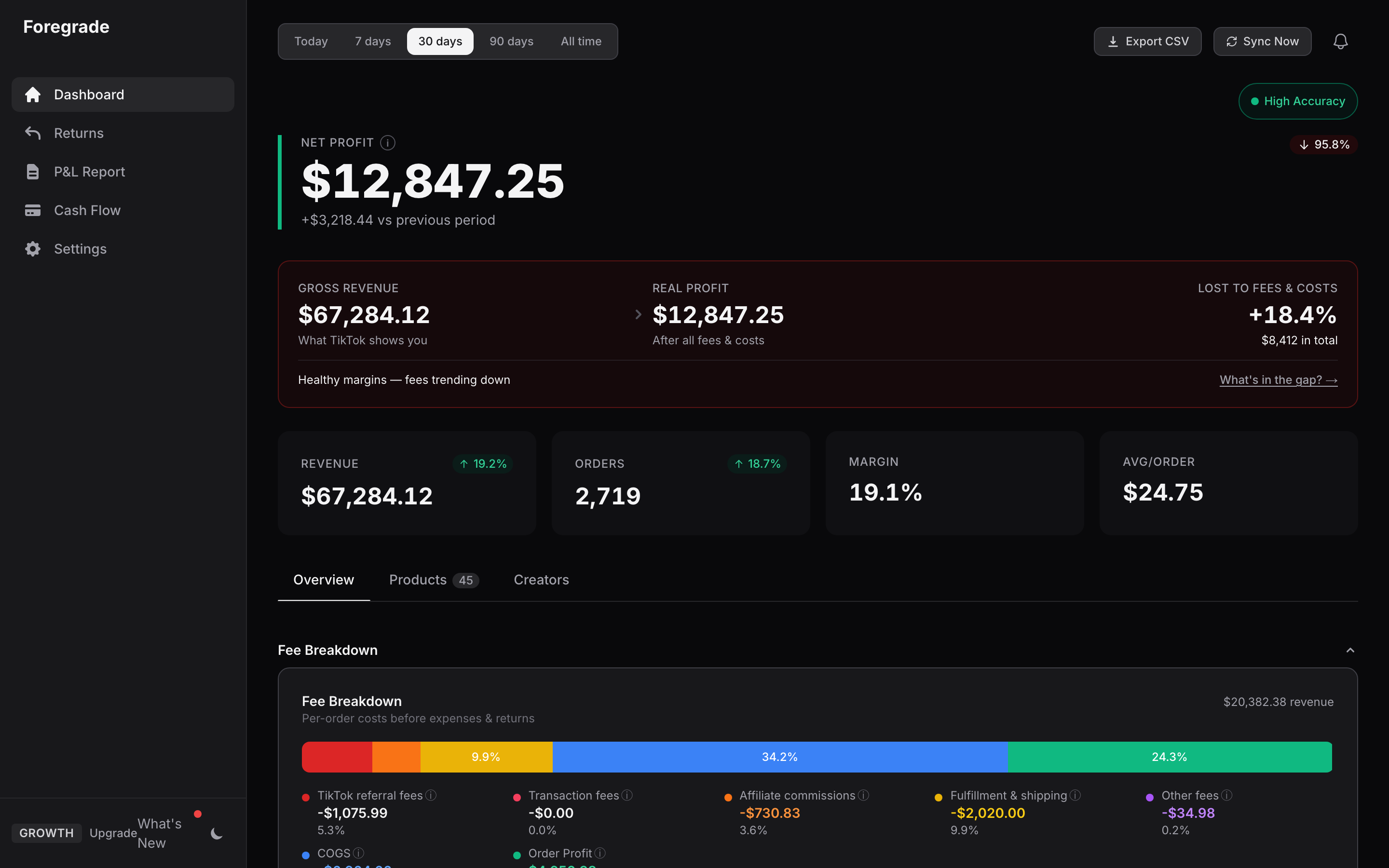Click the Settings gear icon
1389x868 pixels.
coord(33,248)
